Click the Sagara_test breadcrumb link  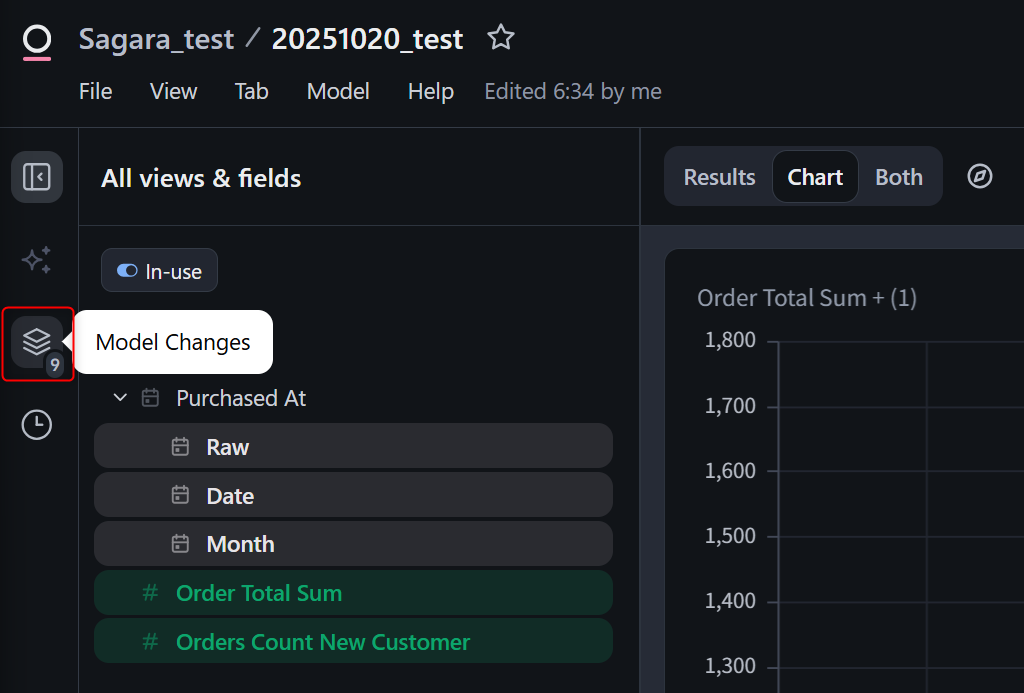(156, 40)
